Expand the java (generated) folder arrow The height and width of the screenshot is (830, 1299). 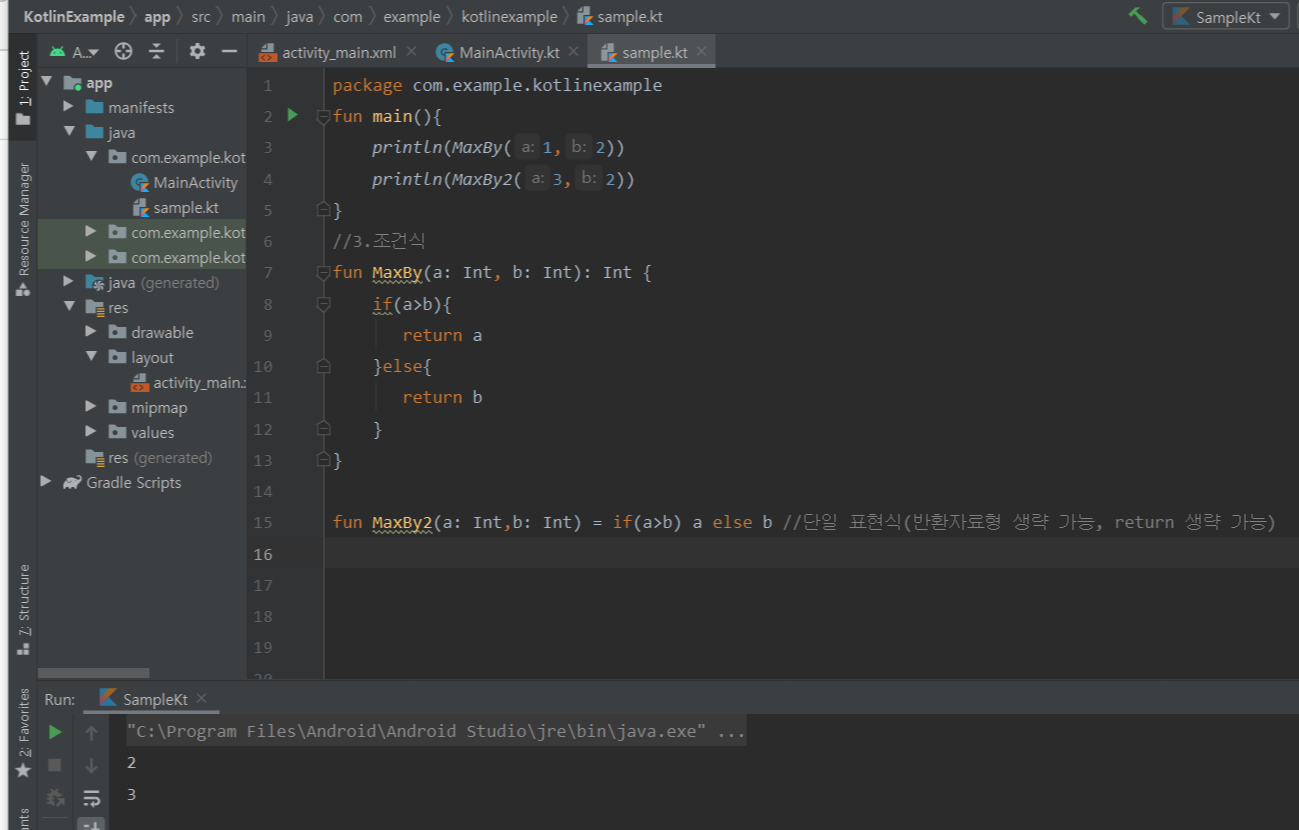[x=68, y=282]
